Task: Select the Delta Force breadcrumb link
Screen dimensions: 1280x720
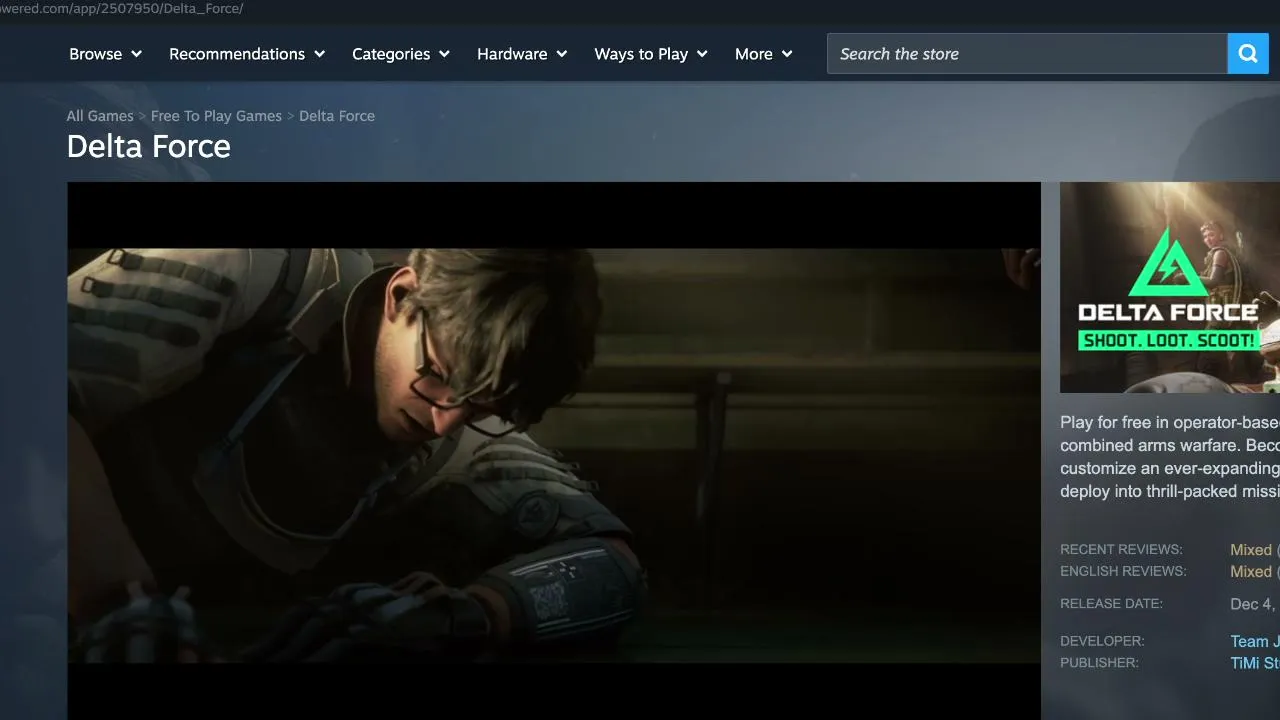Action: point(337,116)
